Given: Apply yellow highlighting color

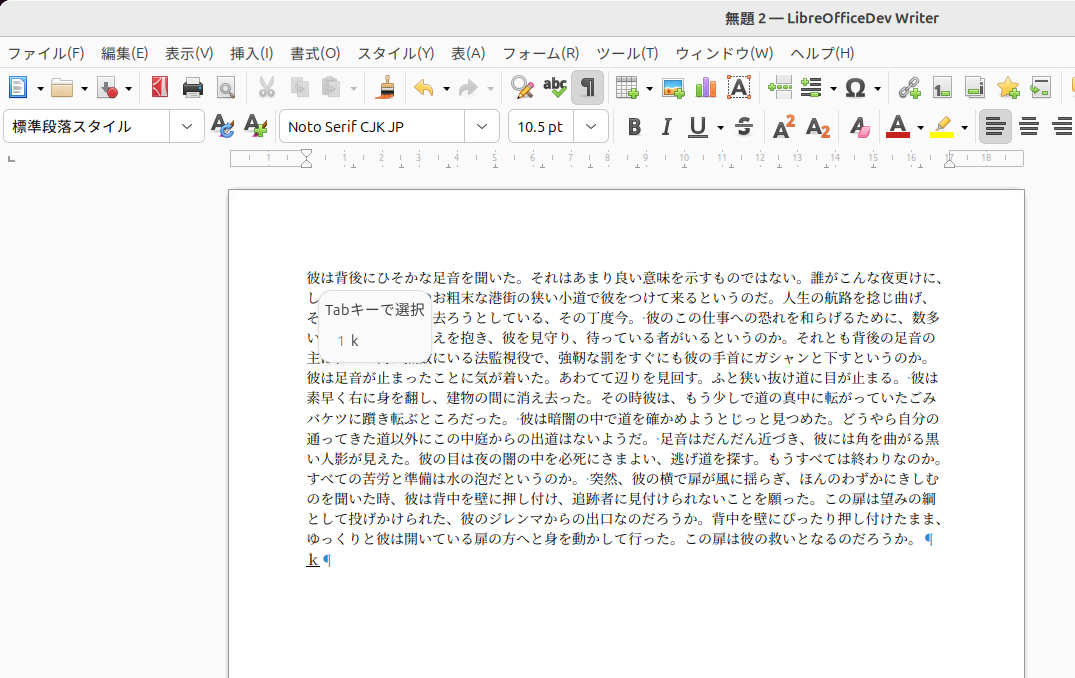Looking at the screenshot, I should point(942,126).
